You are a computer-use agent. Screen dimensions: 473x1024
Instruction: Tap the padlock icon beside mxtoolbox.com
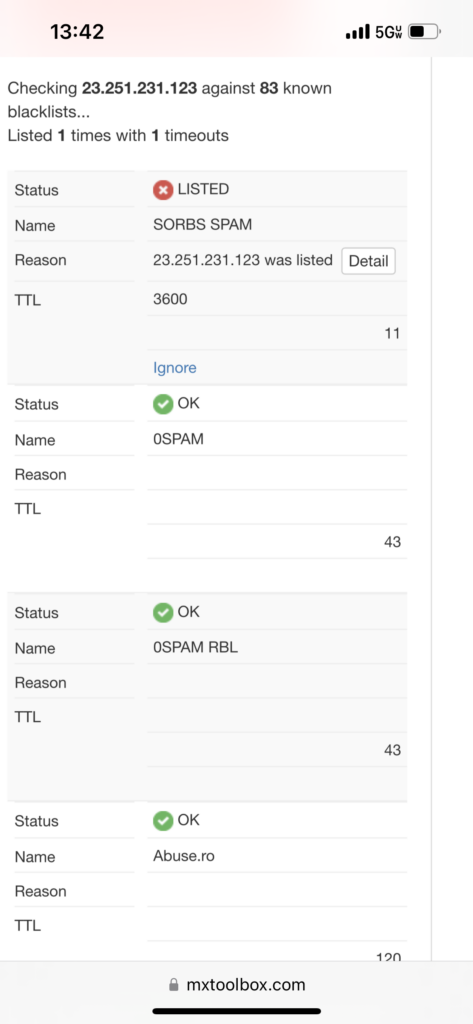[173, 985]
